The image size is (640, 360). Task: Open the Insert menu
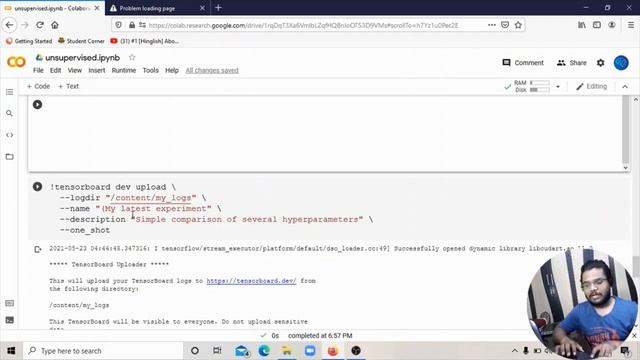click(97, 70)
